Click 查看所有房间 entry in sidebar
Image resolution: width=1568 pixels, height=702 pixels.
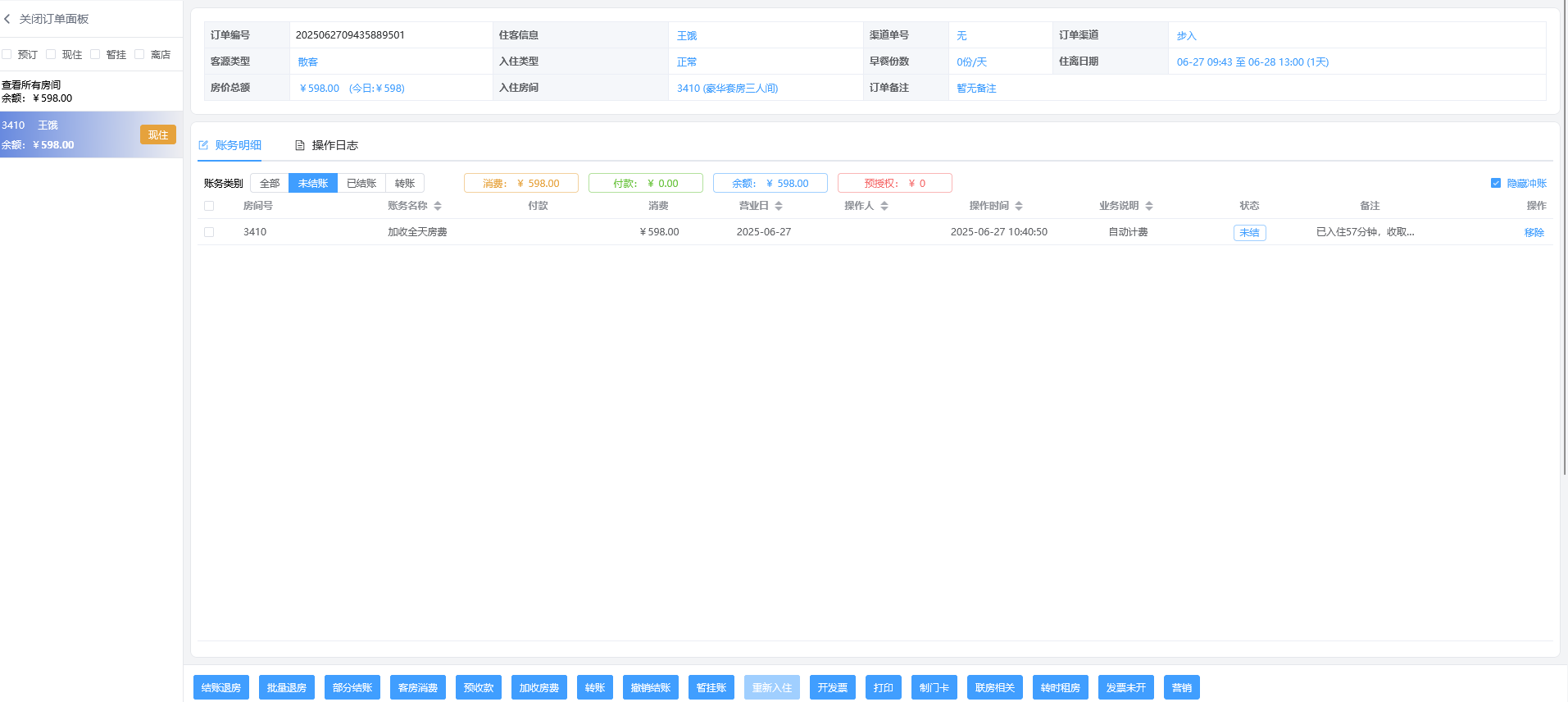(31, 84)
